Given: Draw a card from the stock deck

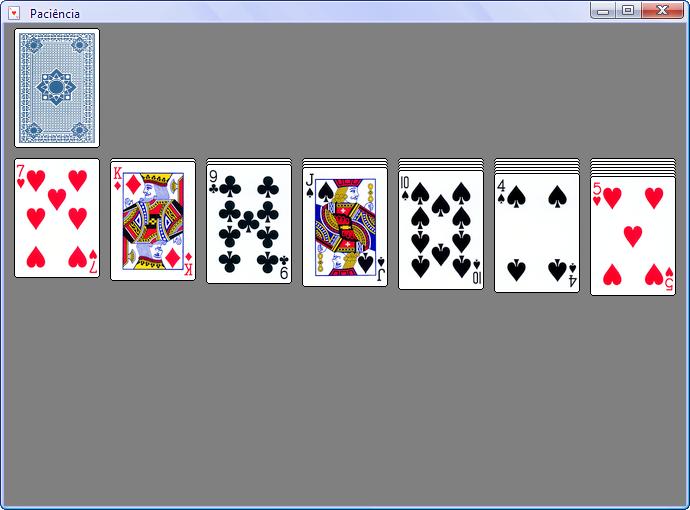Looking at the screenshot, I should [x=57, y=88].
